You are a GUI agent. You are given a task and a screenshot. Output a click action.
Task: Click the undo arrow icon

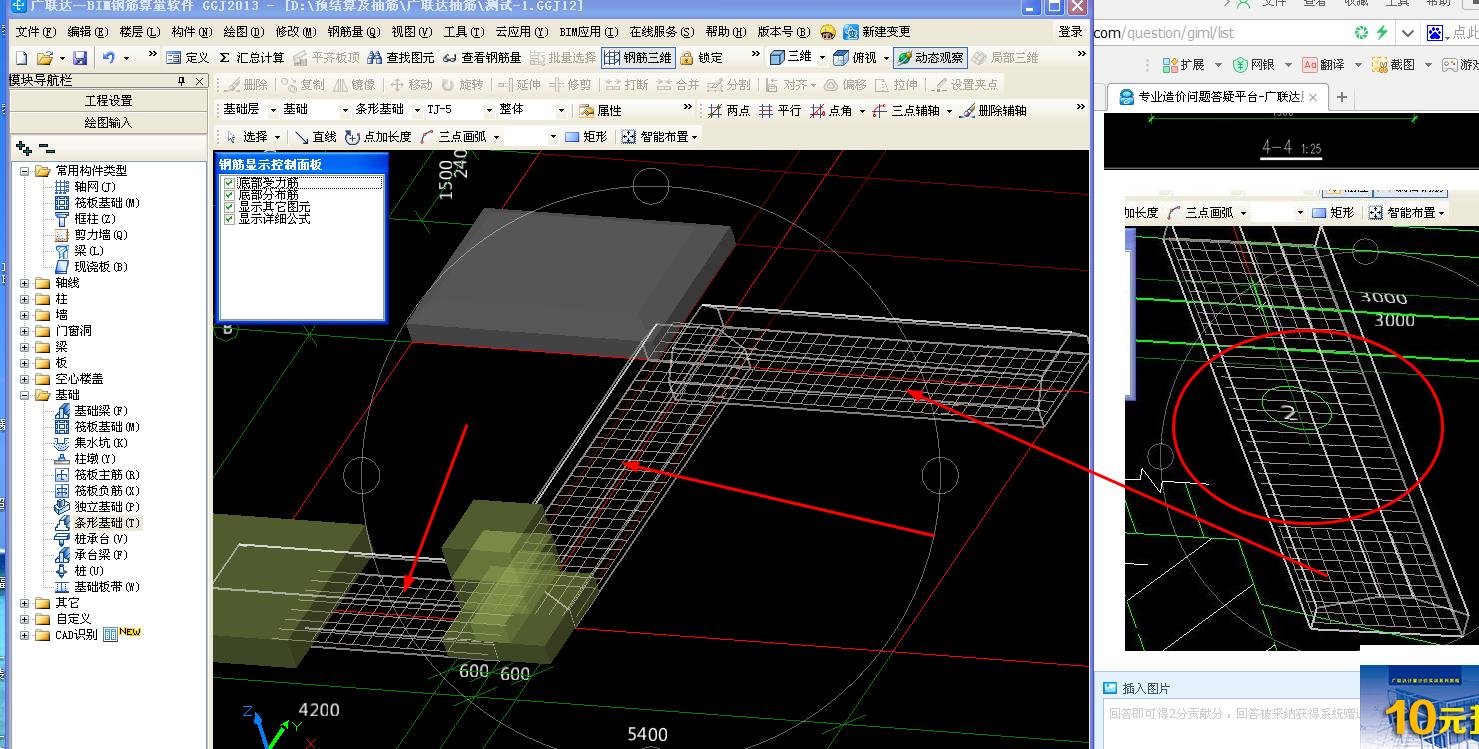pos(109,58)
